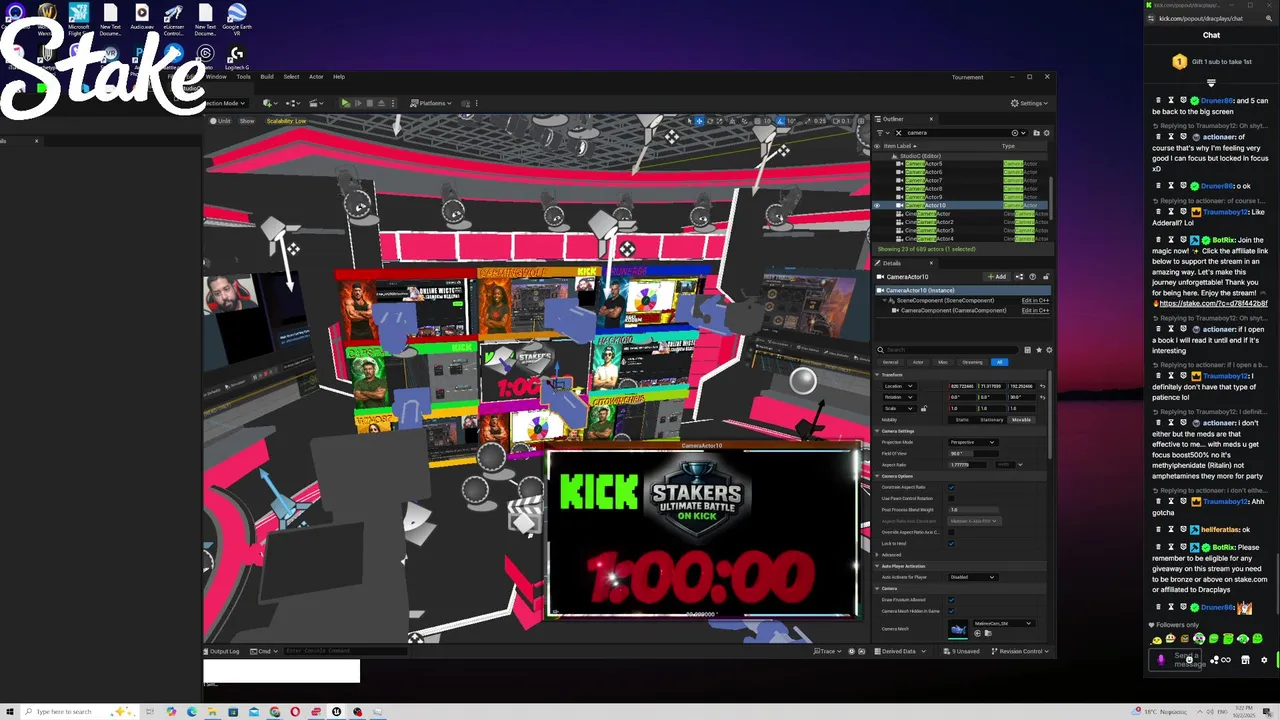The height and width of the screenshot is (720, 1280).
Task: Open the Location type dropdown
Action: [899, 386]
